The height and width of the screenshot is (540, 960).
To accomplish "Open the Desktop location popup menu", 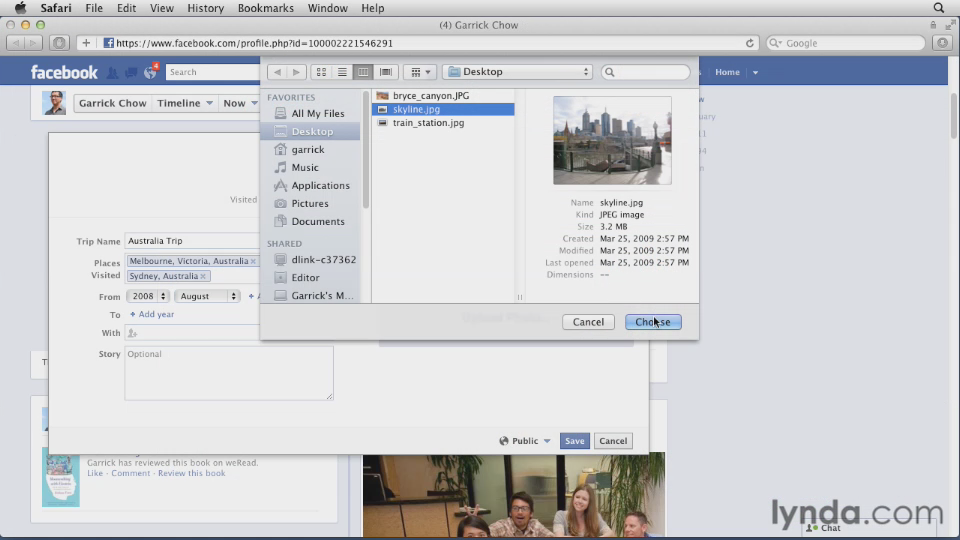I will [x=518, y=72].
